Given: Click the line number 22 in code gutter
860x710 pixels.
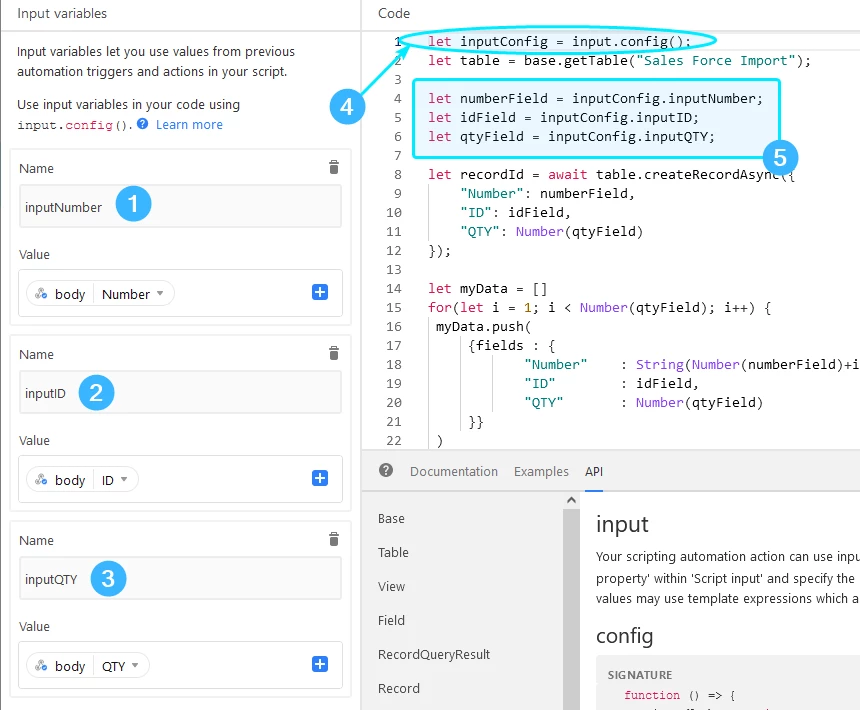Looking at the screenshot, I should [x=394, y=440].
